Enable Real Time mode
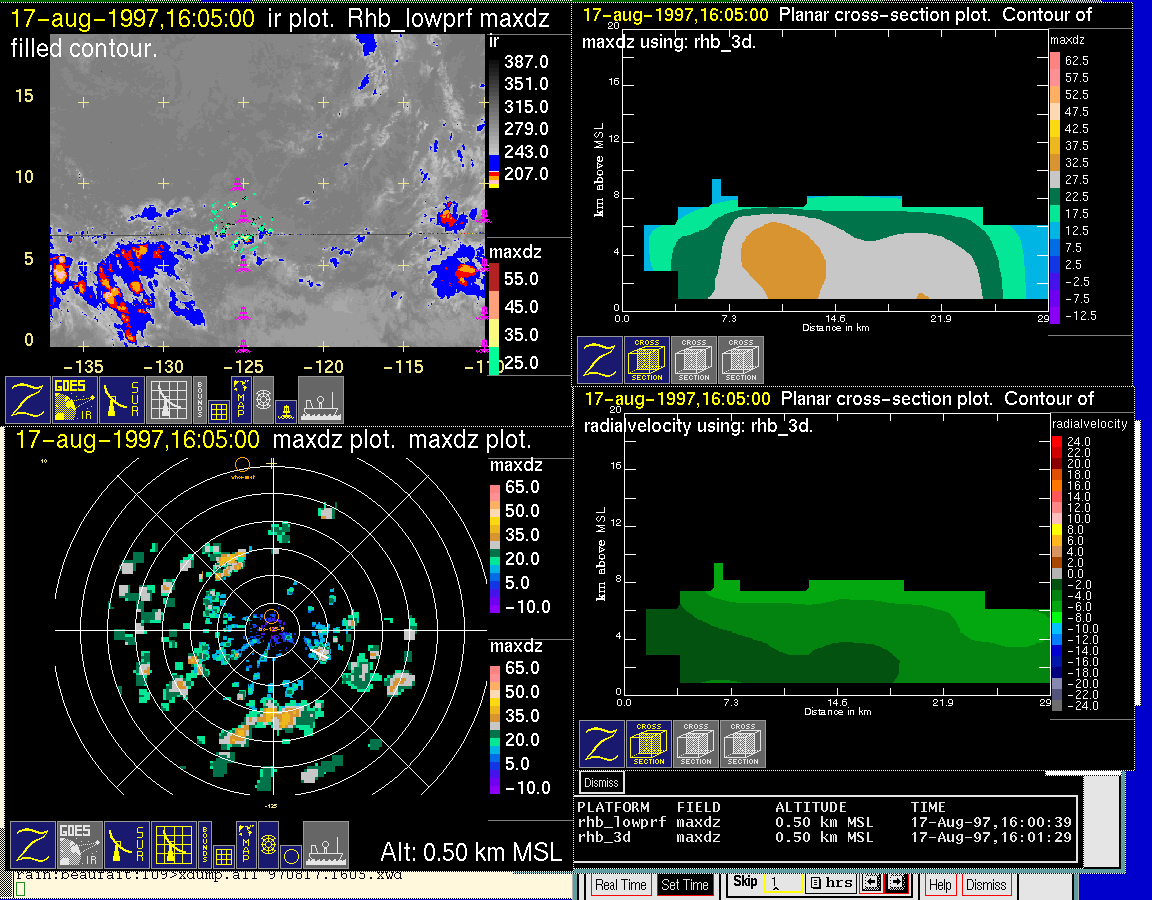Image resolution: width=1152 pixels, height=900 pixels. (620, 885)
